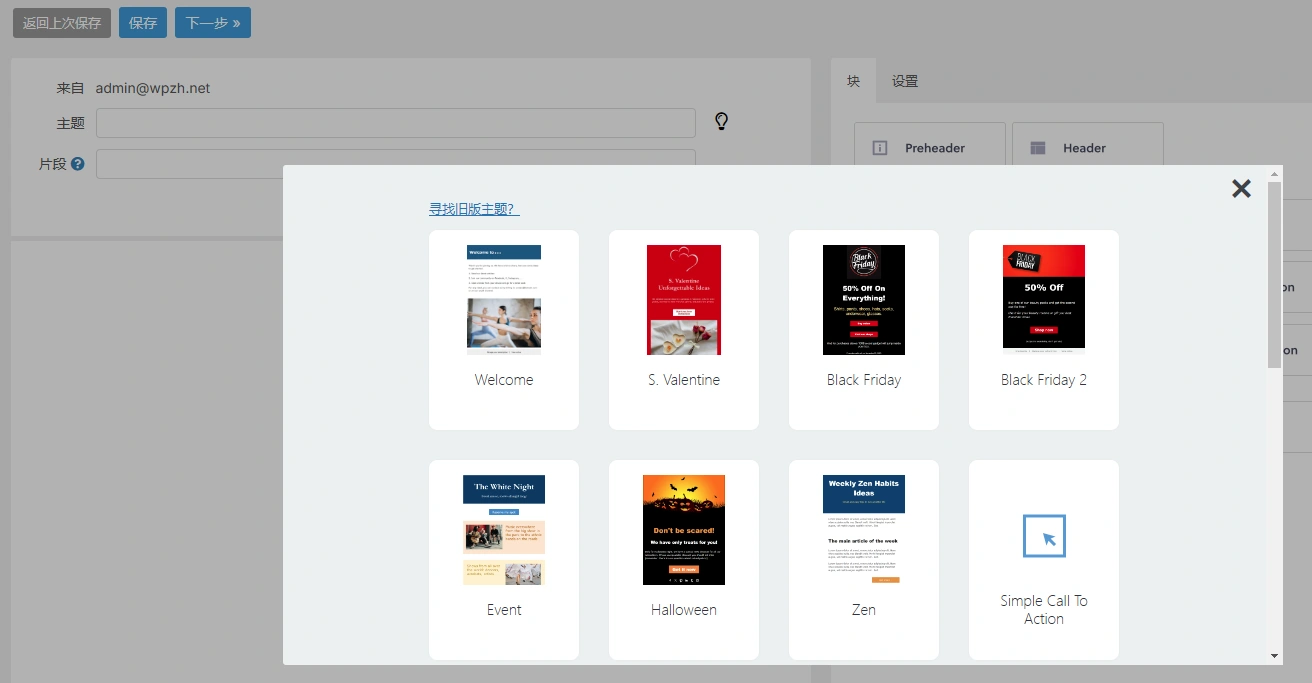Open the 寻找旧版主题 link

474,207
